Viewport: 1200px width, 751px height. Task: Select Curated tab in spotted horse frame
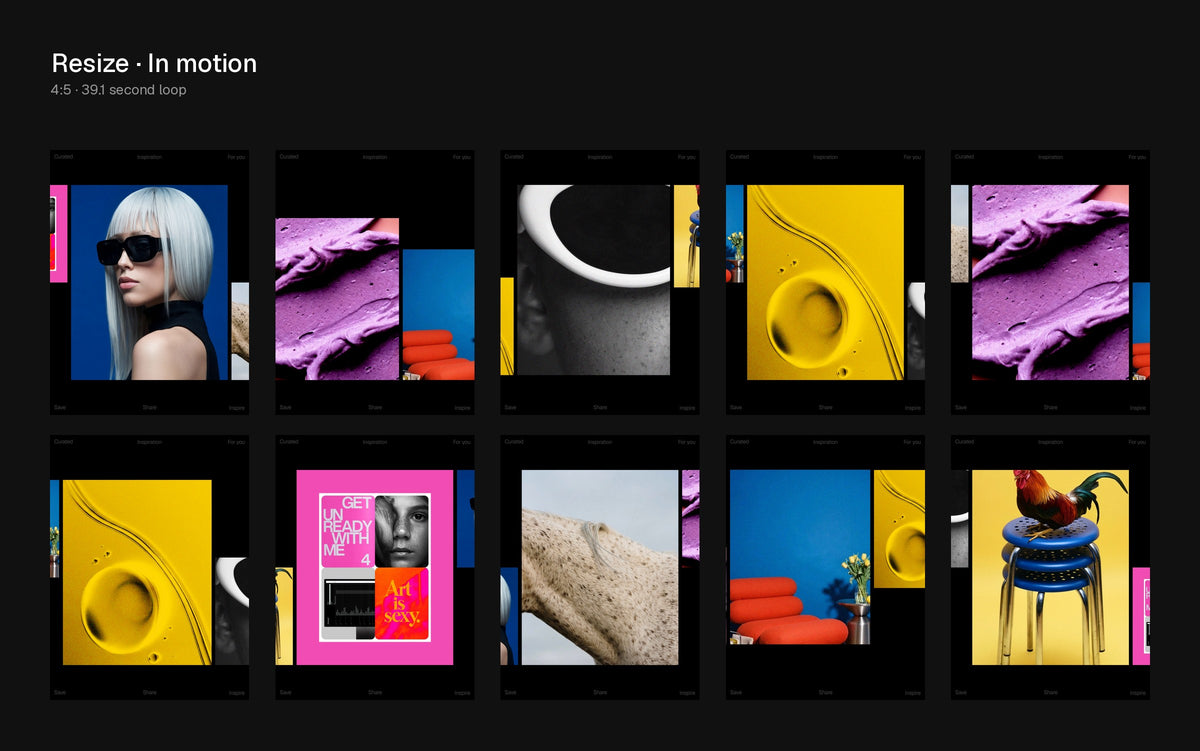point(513,442)
